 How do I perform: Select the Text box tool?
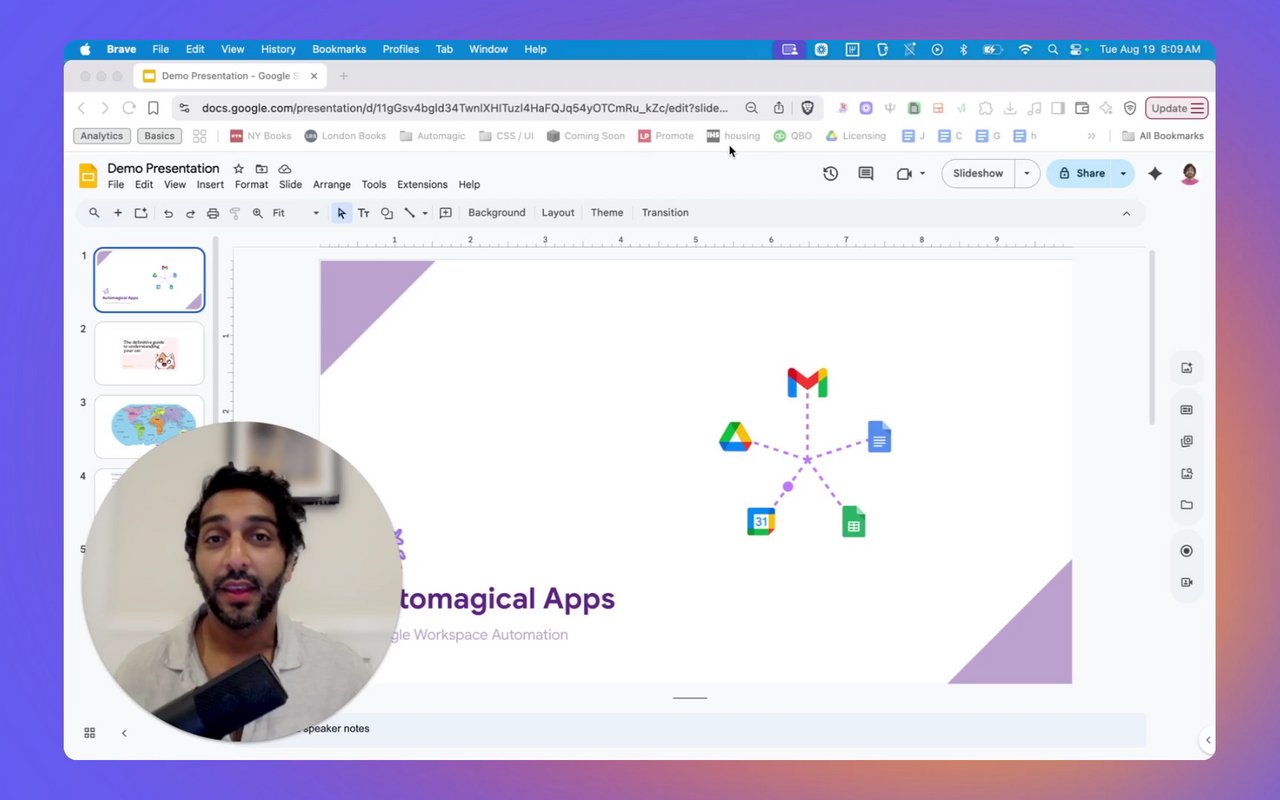pos(364,213)
